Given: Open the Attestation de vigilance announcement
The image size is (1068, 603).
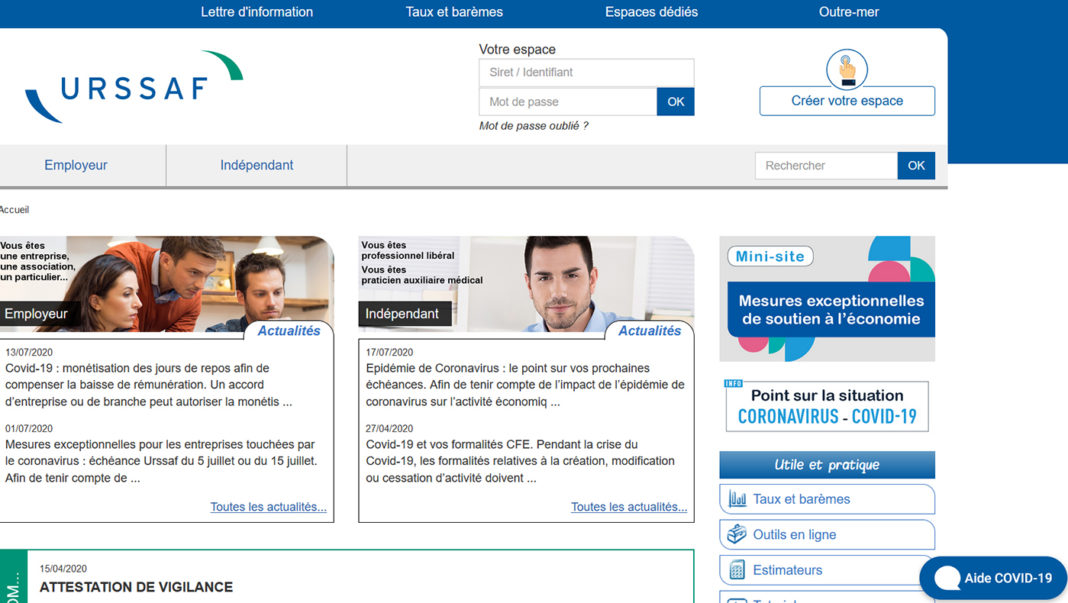Looking at the screenshot, I should click(136, 587).
